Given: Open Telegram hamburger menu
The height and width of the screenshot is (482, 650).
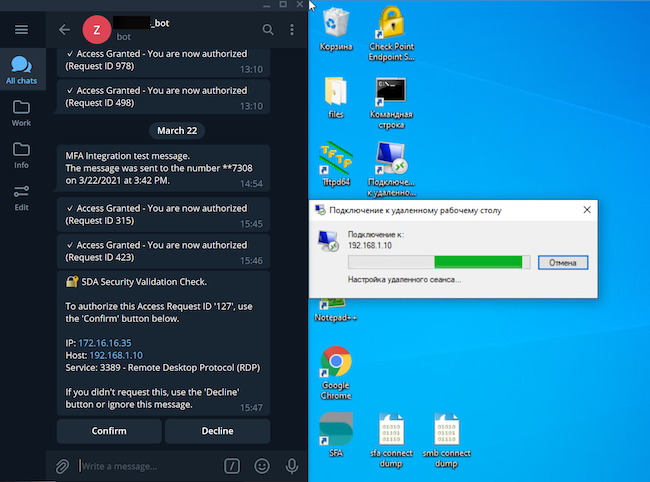Looking at the screenshot, I should 21,29.
